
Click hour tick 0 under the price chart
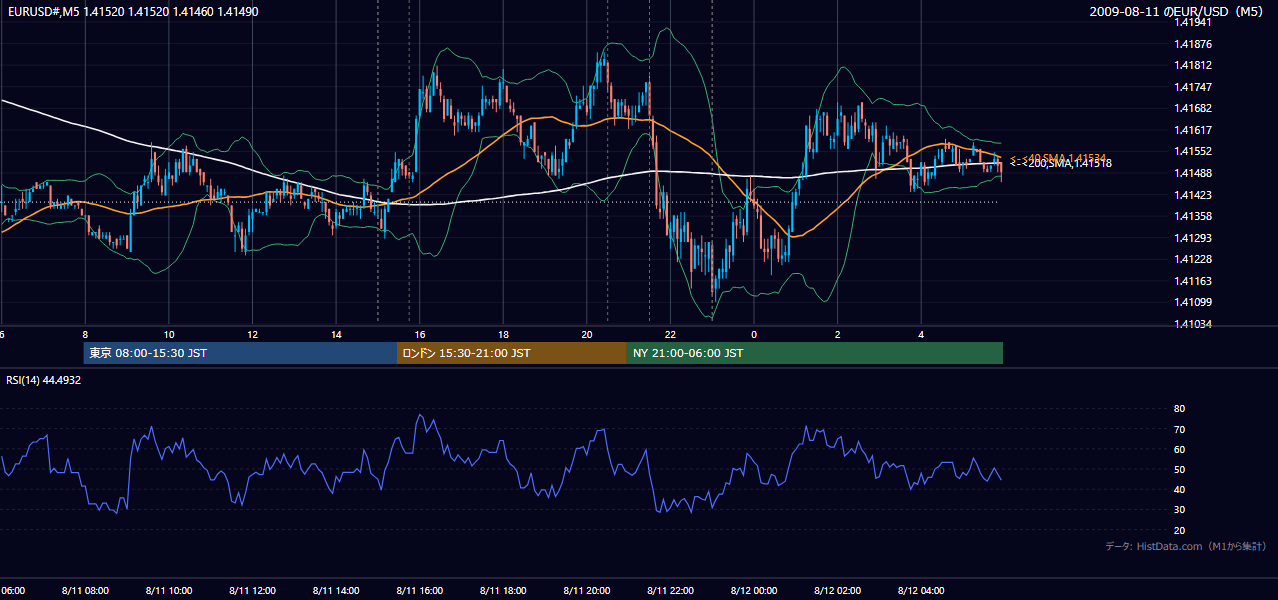(754, 334)
